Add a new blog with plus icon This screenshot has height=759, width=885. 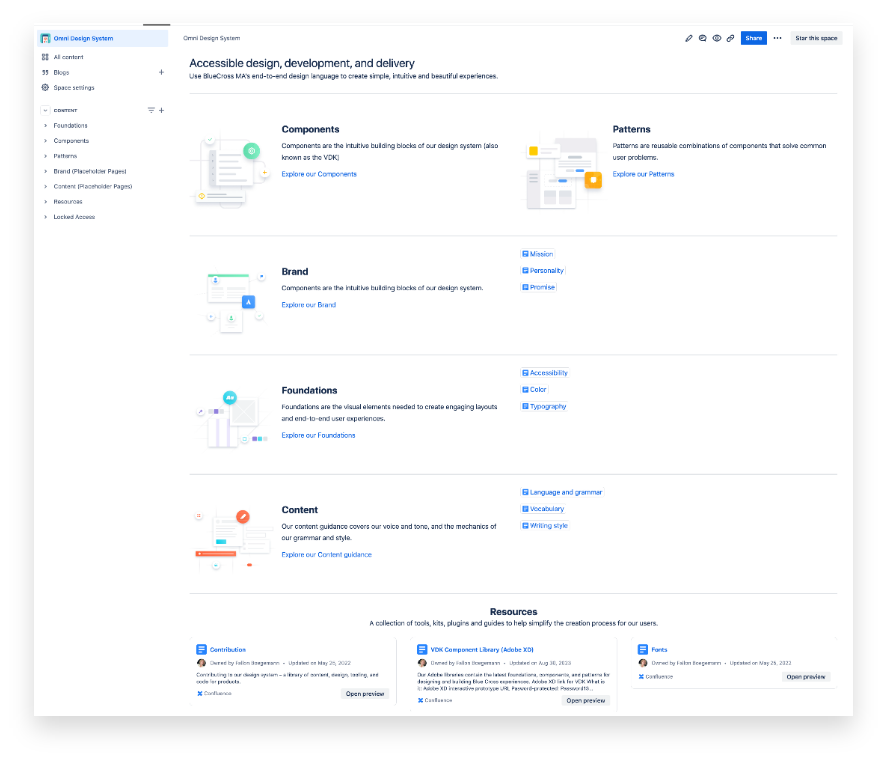(x=161, y=72)
